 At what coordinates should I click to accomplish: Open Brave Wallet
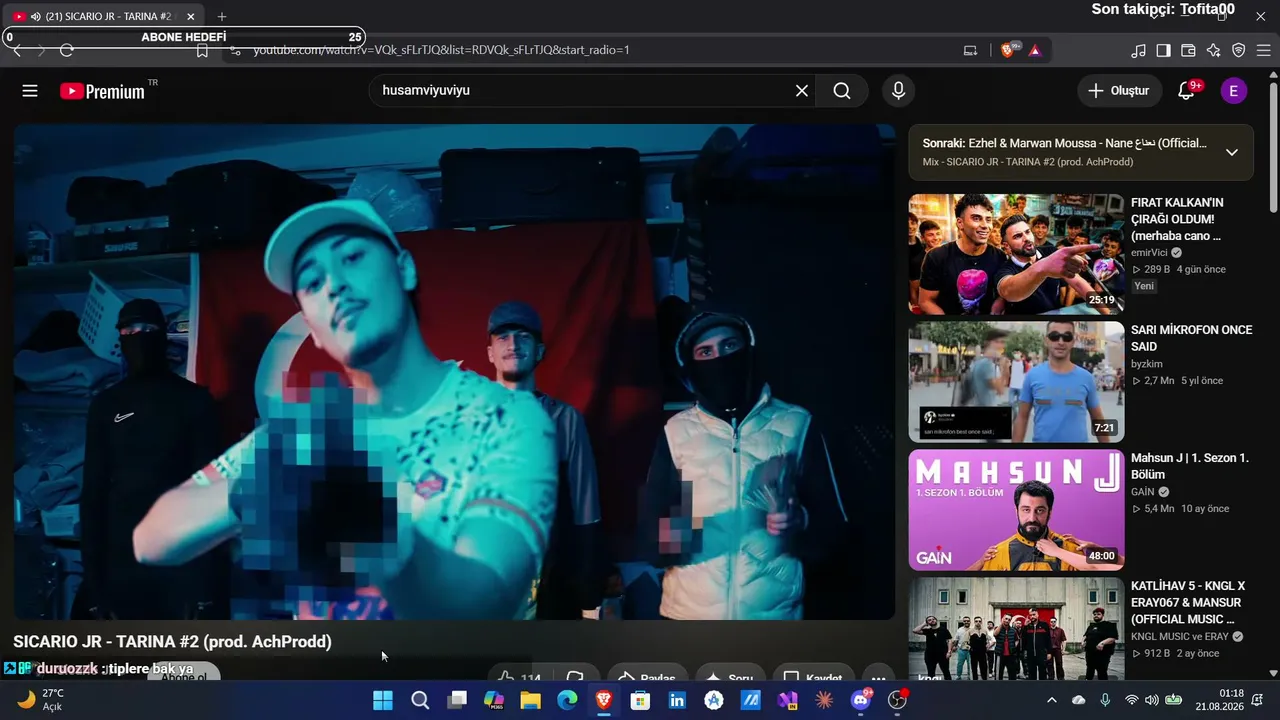pyautogui.click(x=1188, y=50)
